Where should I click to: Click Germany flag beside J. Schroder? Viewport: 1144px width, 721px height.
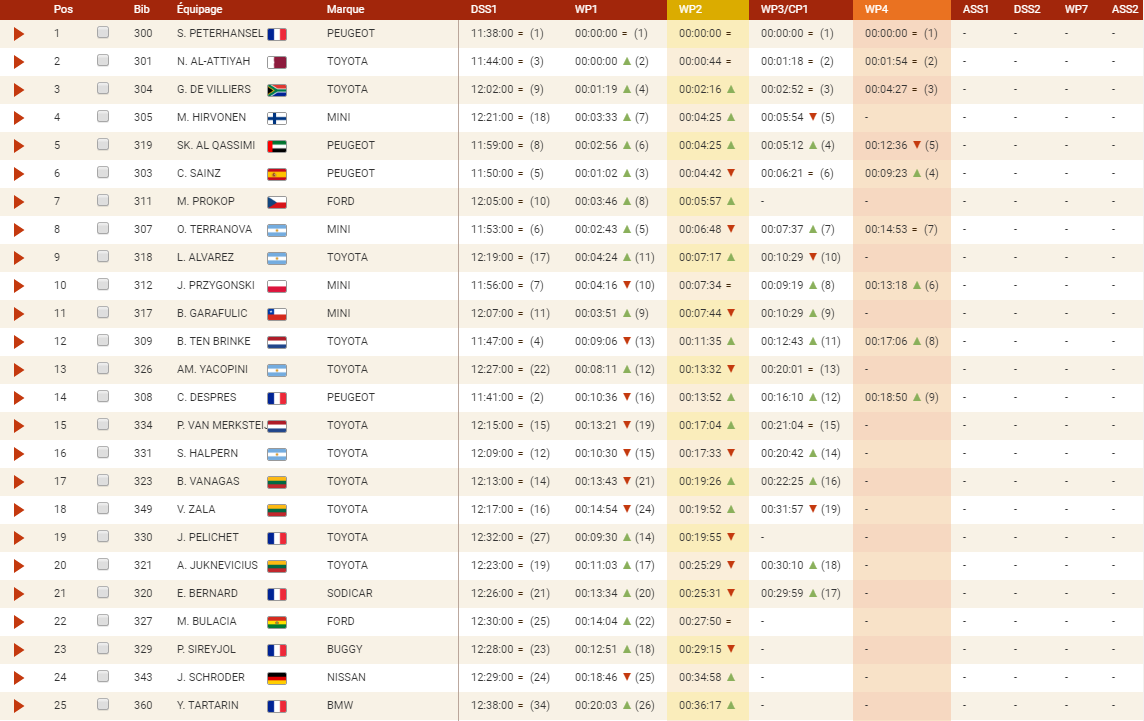(277, 679)
